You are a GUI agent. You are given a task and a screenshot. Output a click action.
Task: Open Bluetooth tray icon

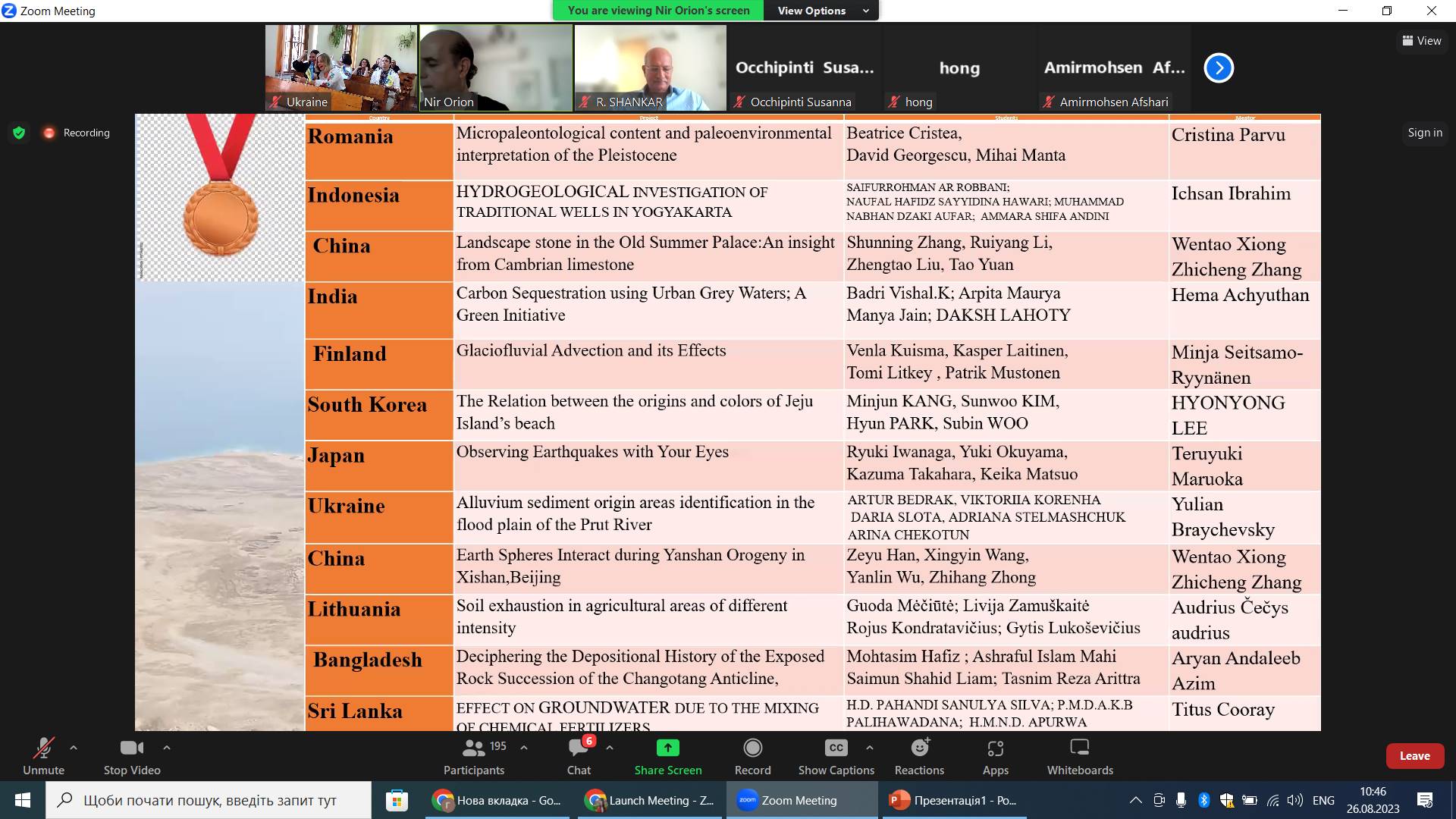[1203, 800]
